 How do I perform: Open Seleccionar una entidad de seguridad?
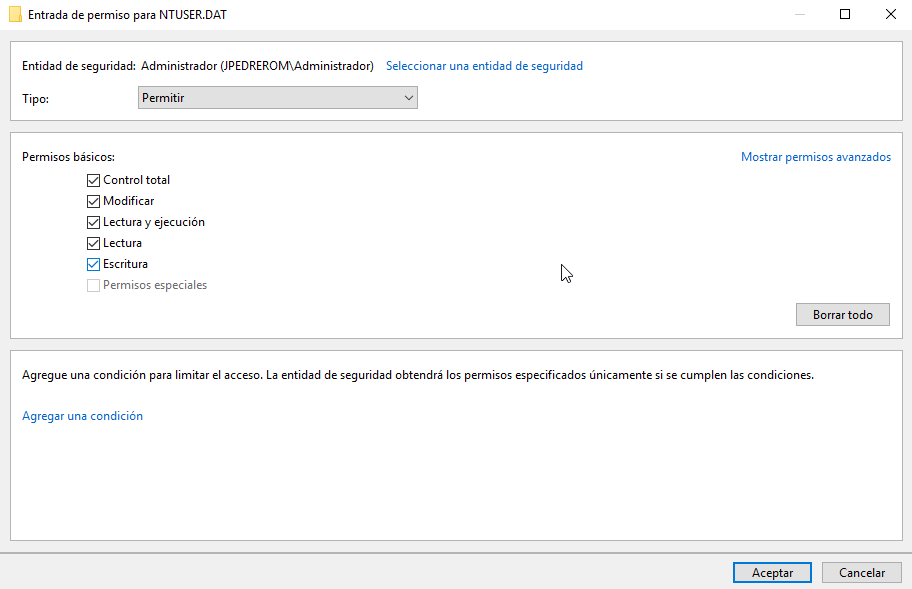(x=484, y=66)
